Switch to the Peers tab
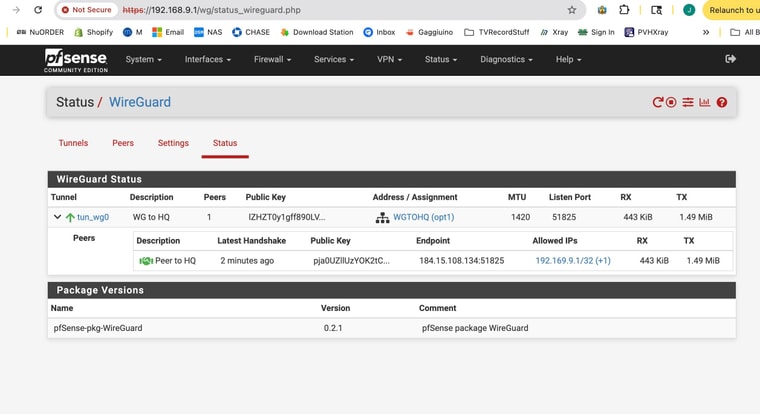 [123, 143]
